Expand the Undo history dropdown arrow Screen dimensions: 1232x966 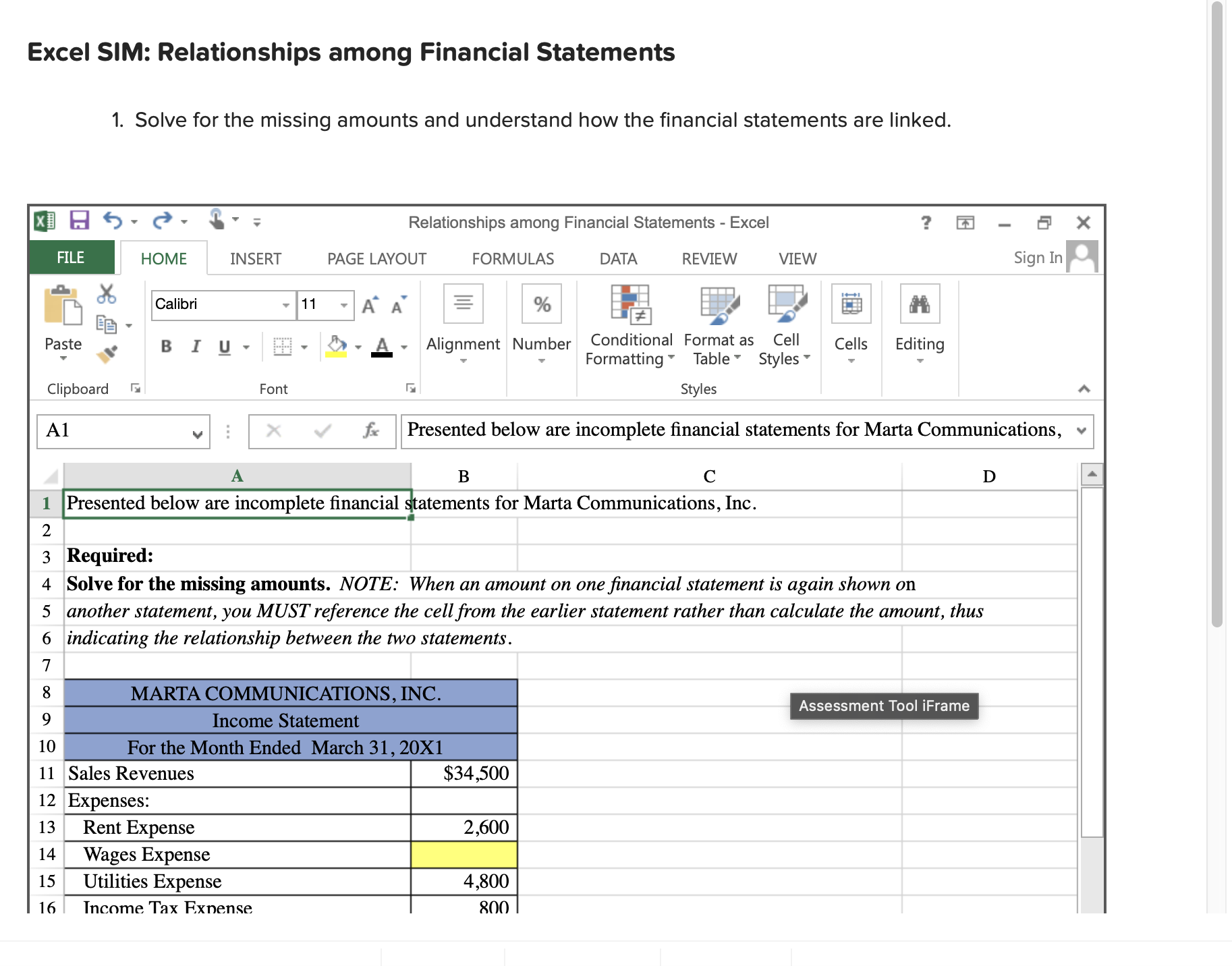[135, 221]
